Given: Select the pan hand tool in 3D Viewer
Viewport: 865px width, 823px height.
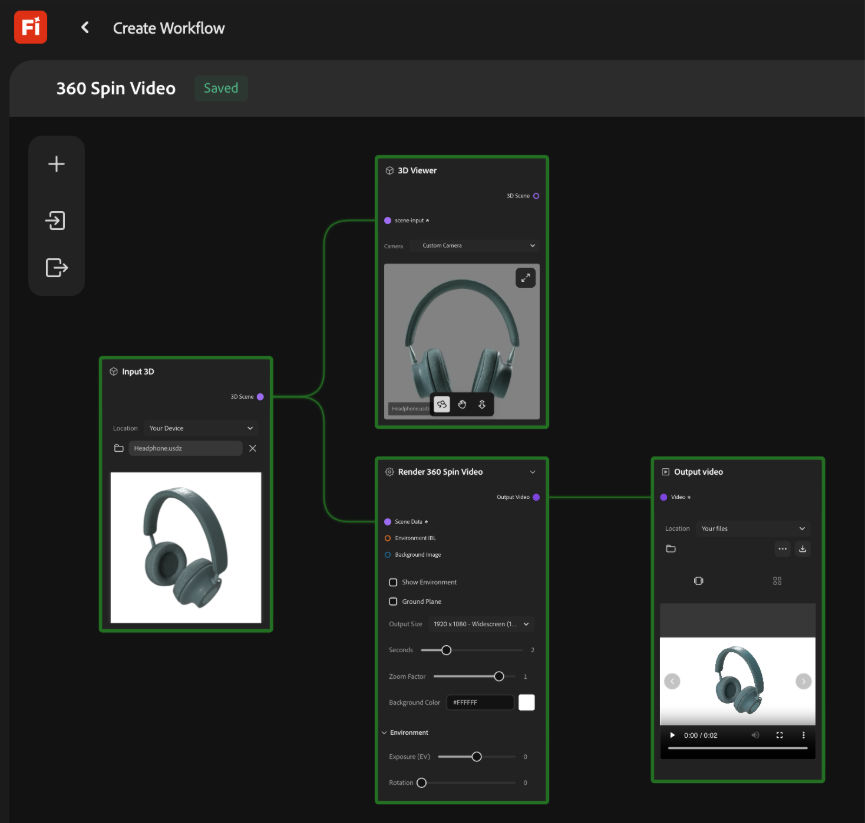Looking at the screenshot, I should pyautogui.click(x=462, y=404).
